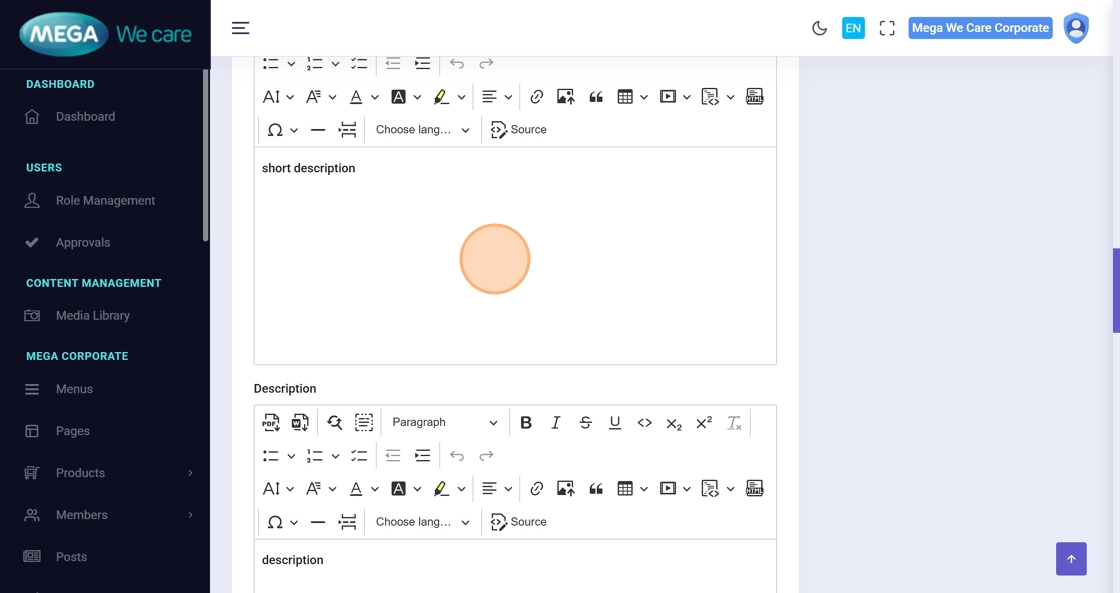
Task: Enter fullscreen mode from header
Action: coord(886,28)
